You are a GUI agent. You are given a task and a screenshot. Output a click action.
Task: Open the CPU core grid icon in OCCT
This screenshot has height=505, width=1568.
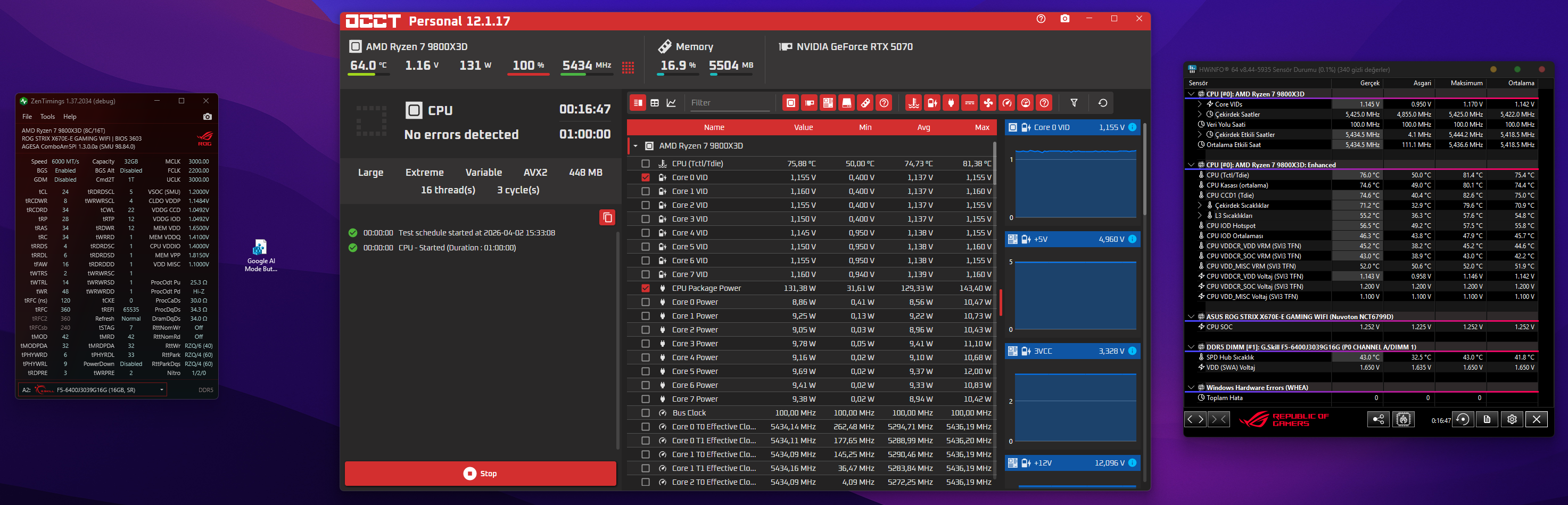tap(628, 67)
